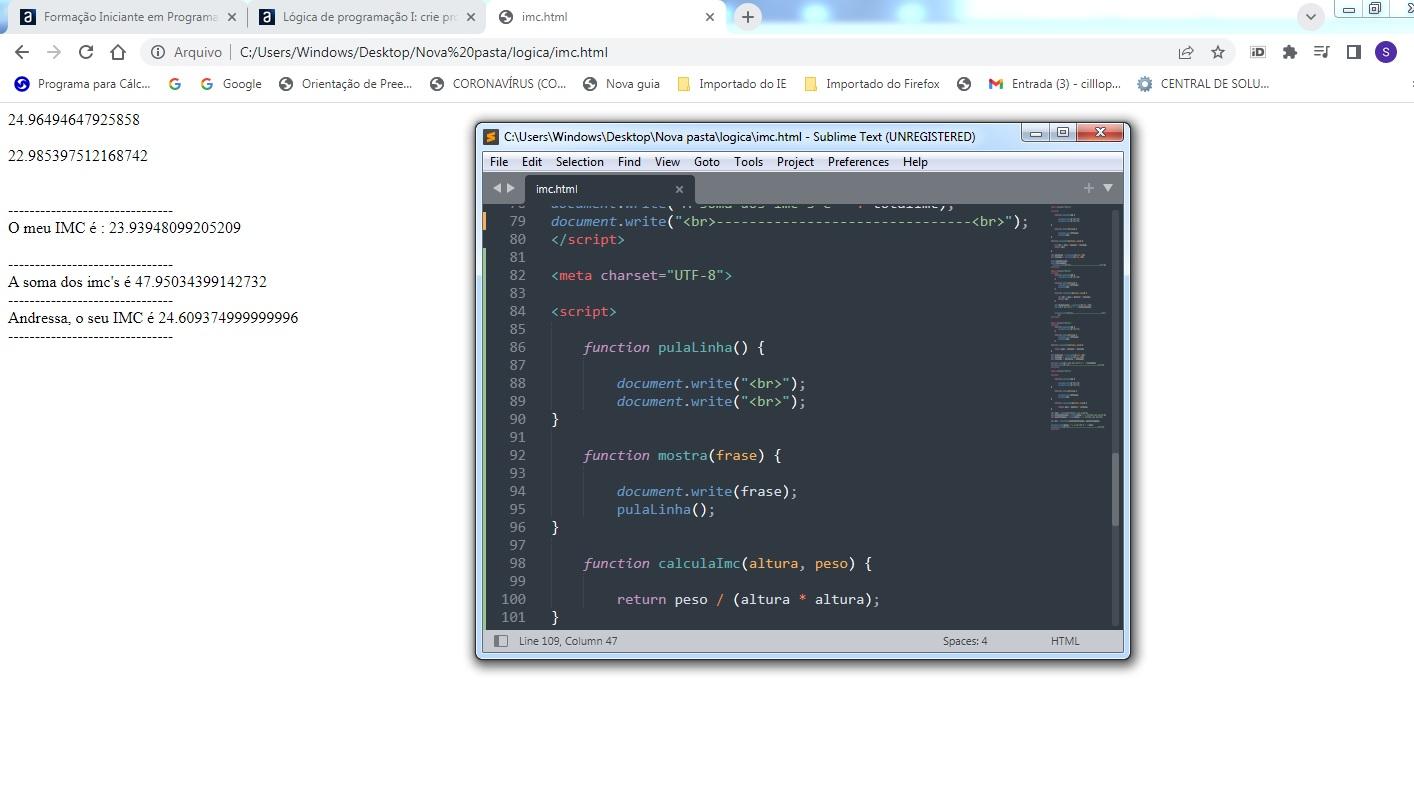This screenshot has height=800, width=1414.
Task: Open Project menu in Sublime Text
Action: coord(795,162)
